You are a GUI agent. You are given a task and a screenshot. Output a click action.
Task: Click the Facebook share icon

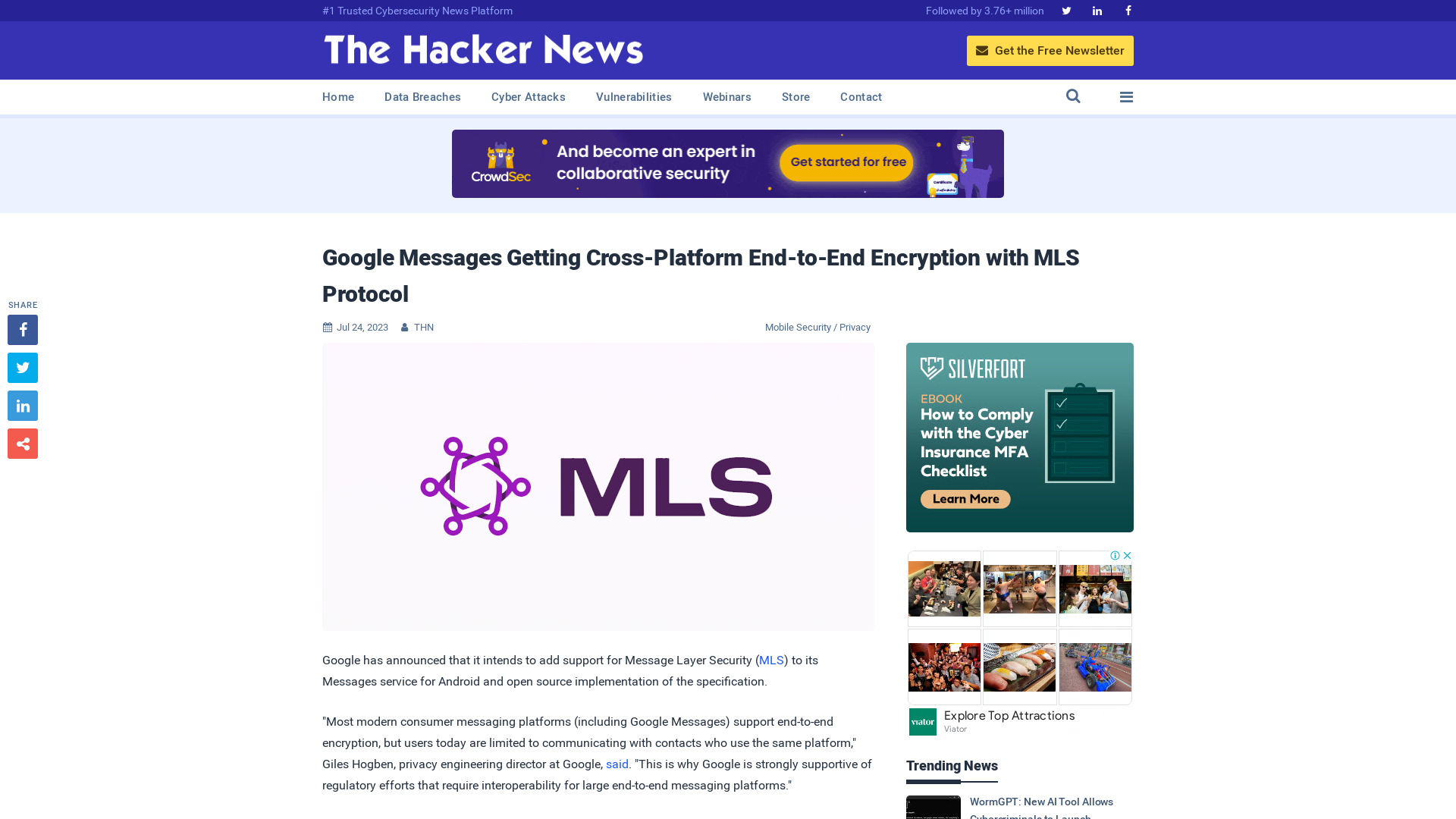tap(22, 329)
